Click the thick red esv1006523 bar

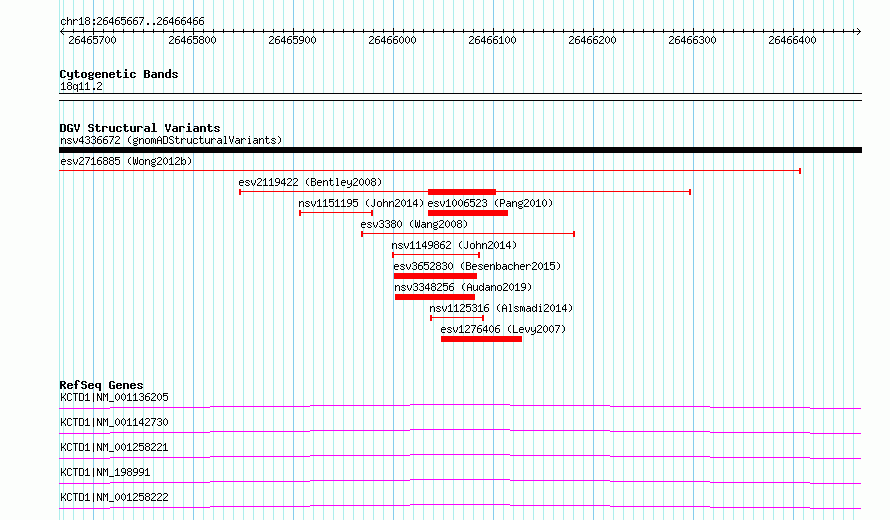(468, 213)
